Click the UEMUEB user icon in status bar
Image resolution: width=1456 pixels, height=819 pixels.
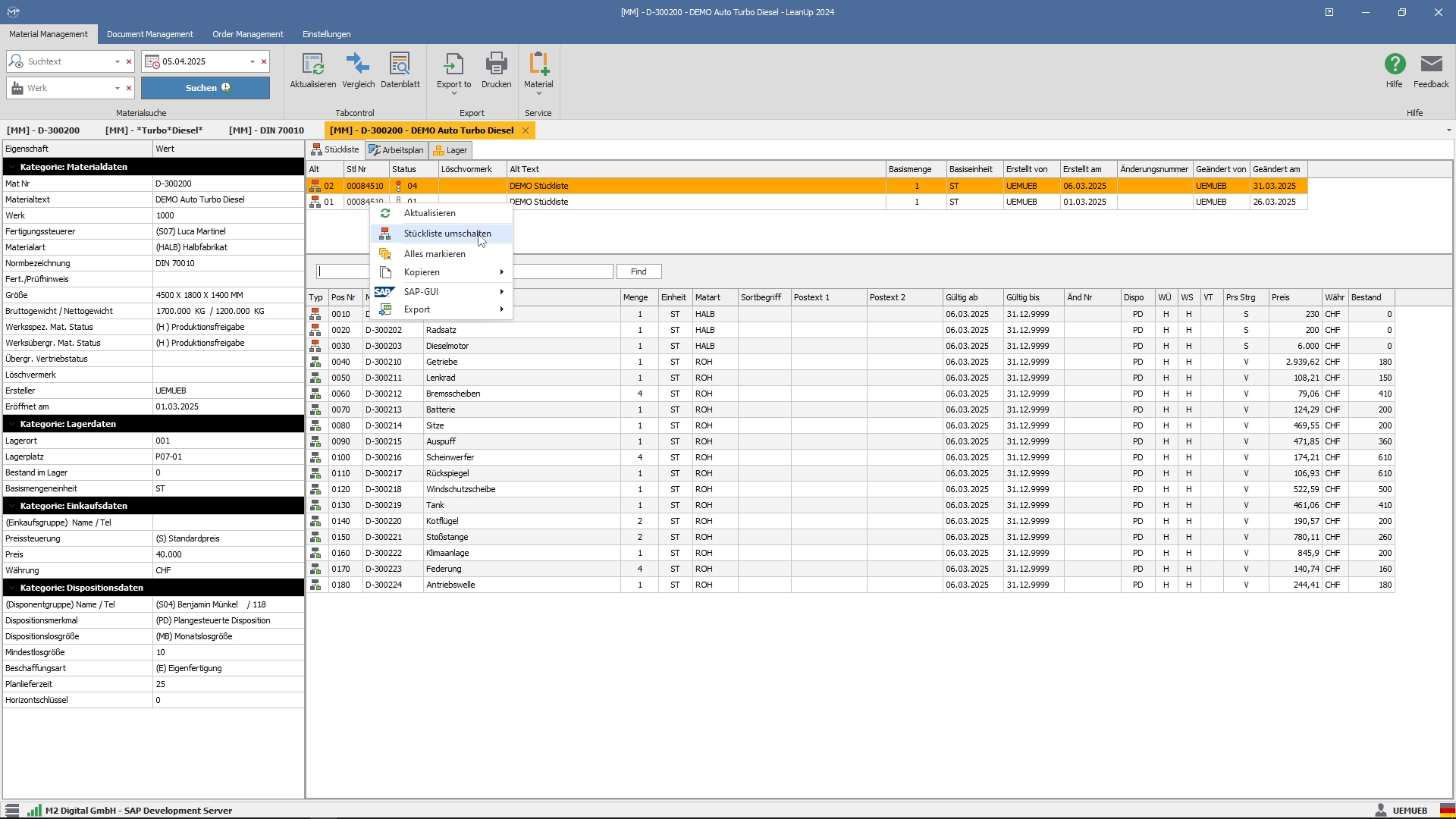[1382, 810]
